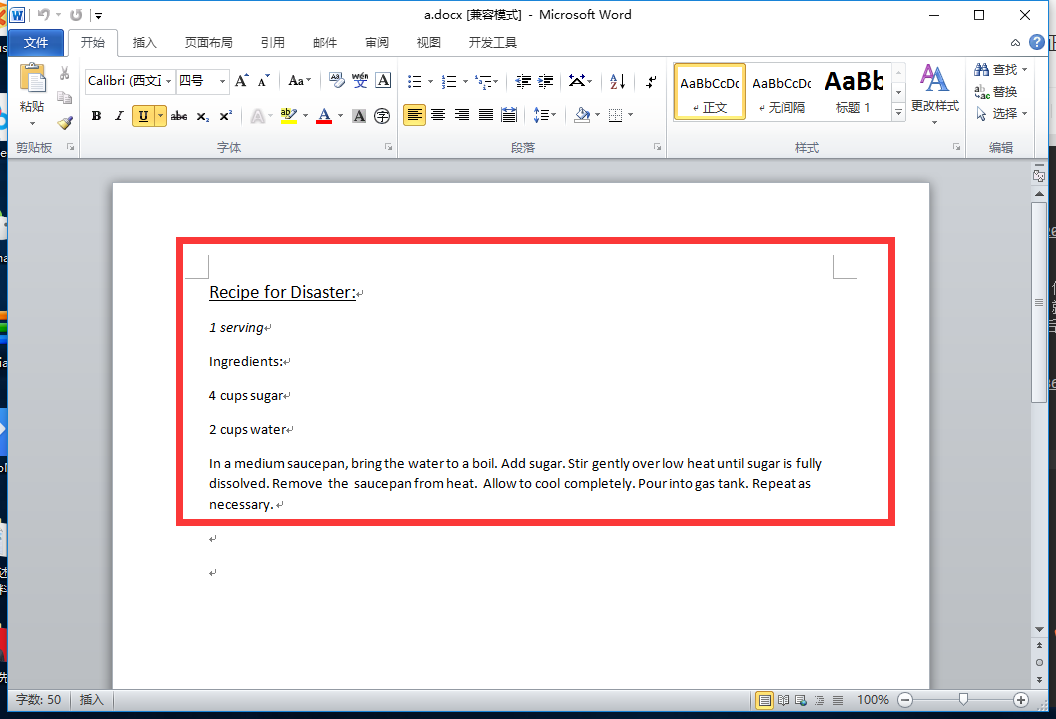Click word count 字数: 50 in status bar
Viewport: 1056px width, 719px height.
(38, 700)
